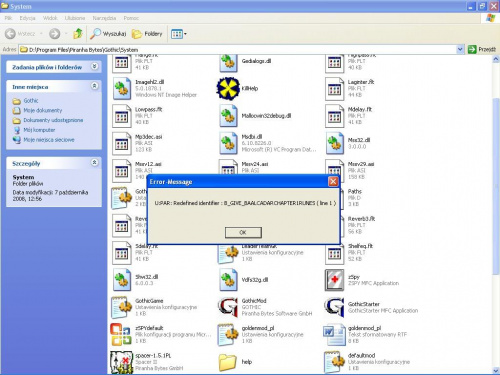Viewport: 500px width, 375px height.
Task: Select the defaultmod configuration file icon
Action: pyautogui.click(x=334, y=362)
